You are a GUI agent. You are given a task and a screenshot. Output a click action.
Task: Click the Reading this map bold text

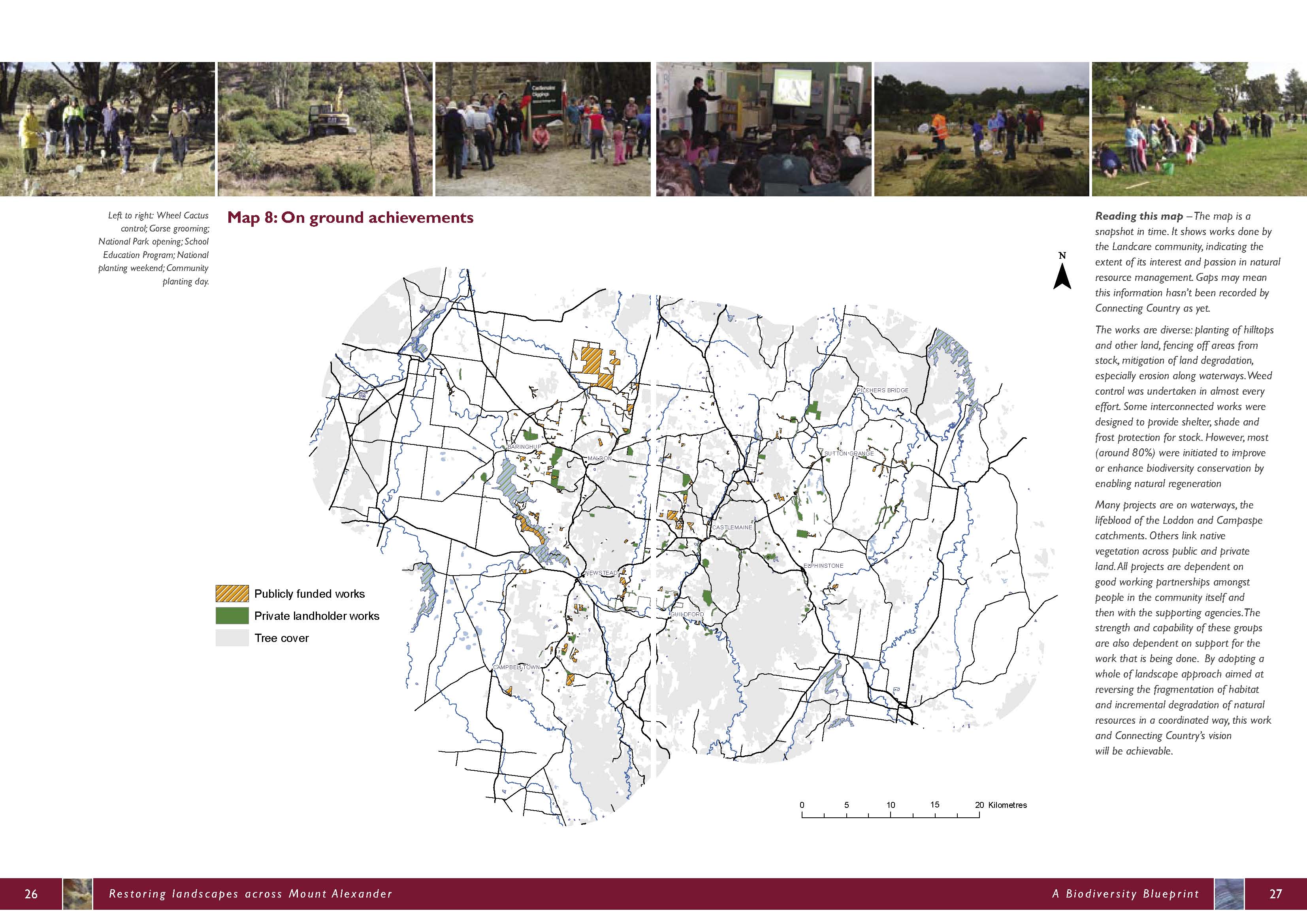point(1139,216)
